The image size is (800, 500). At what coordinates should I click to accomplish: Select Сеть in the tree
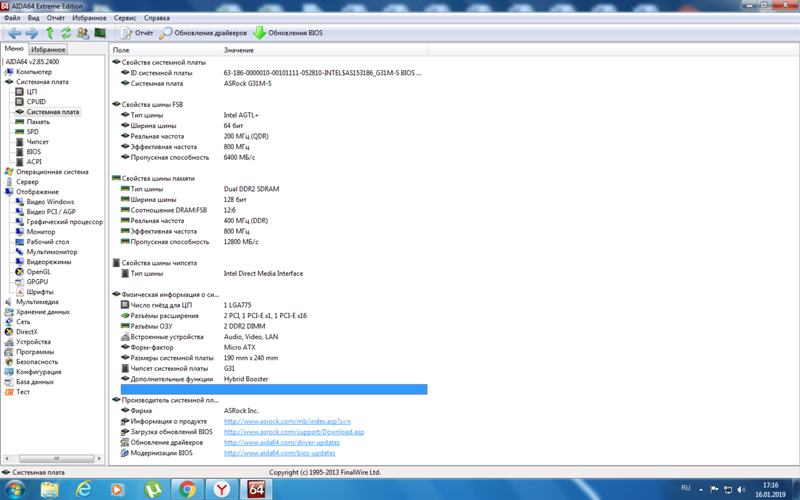pyautogui.click(x=23, y=322)
